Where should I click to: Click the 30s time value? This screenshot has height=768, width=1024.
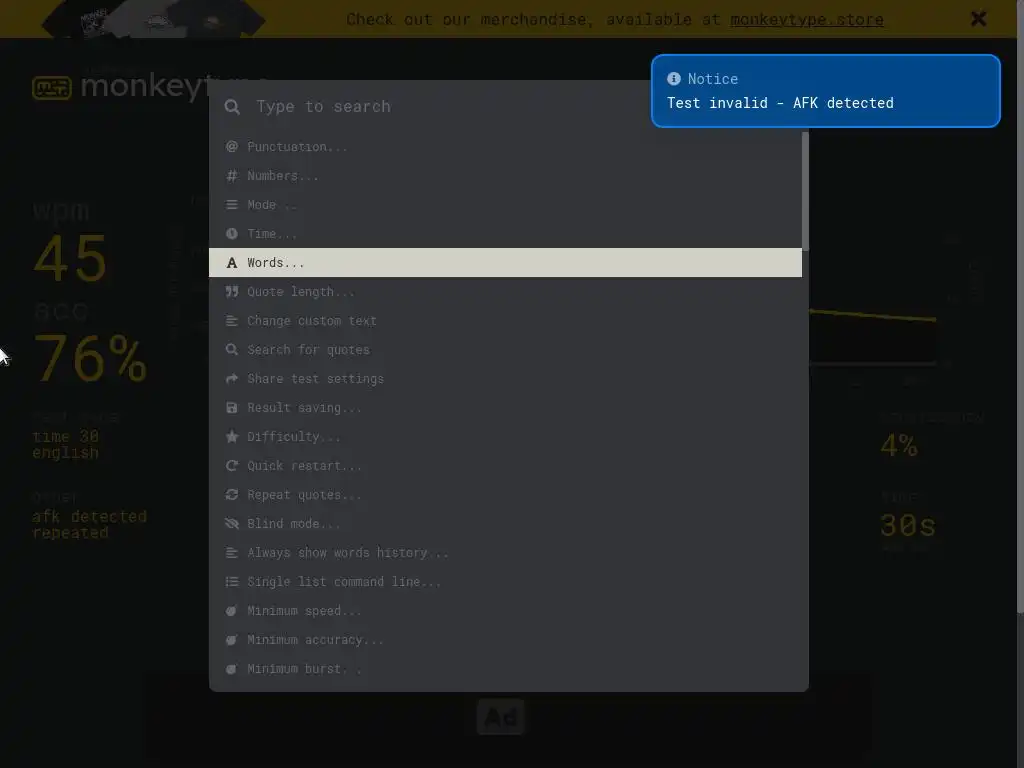pos(908,525)
